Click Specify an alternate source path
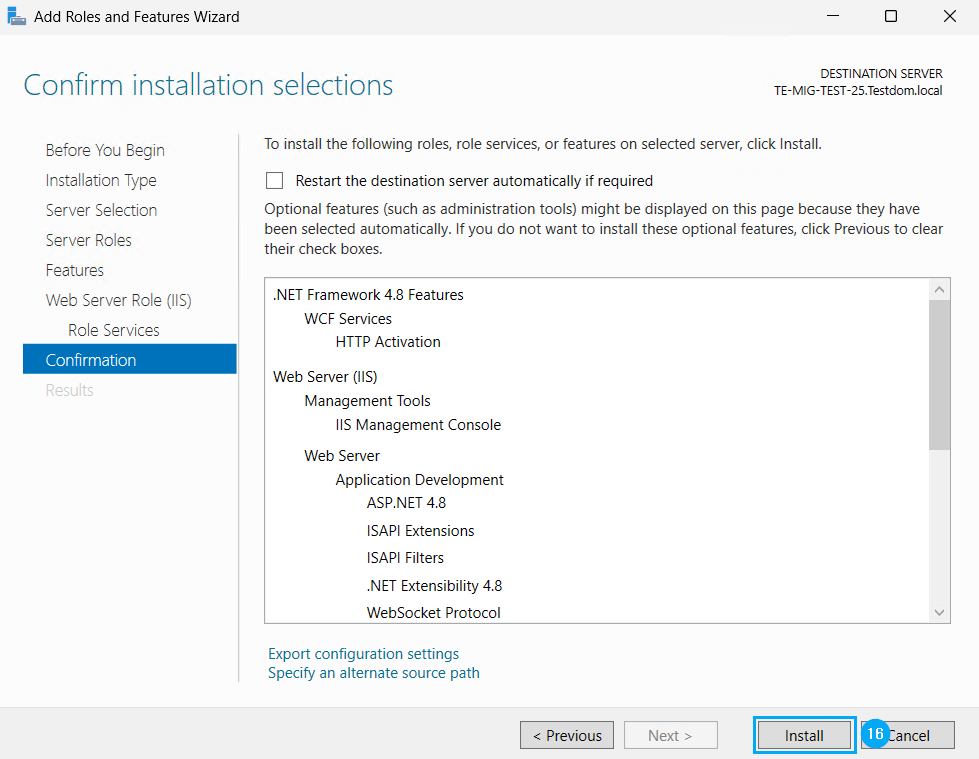979x759 pixels. (x=373, y=673)
